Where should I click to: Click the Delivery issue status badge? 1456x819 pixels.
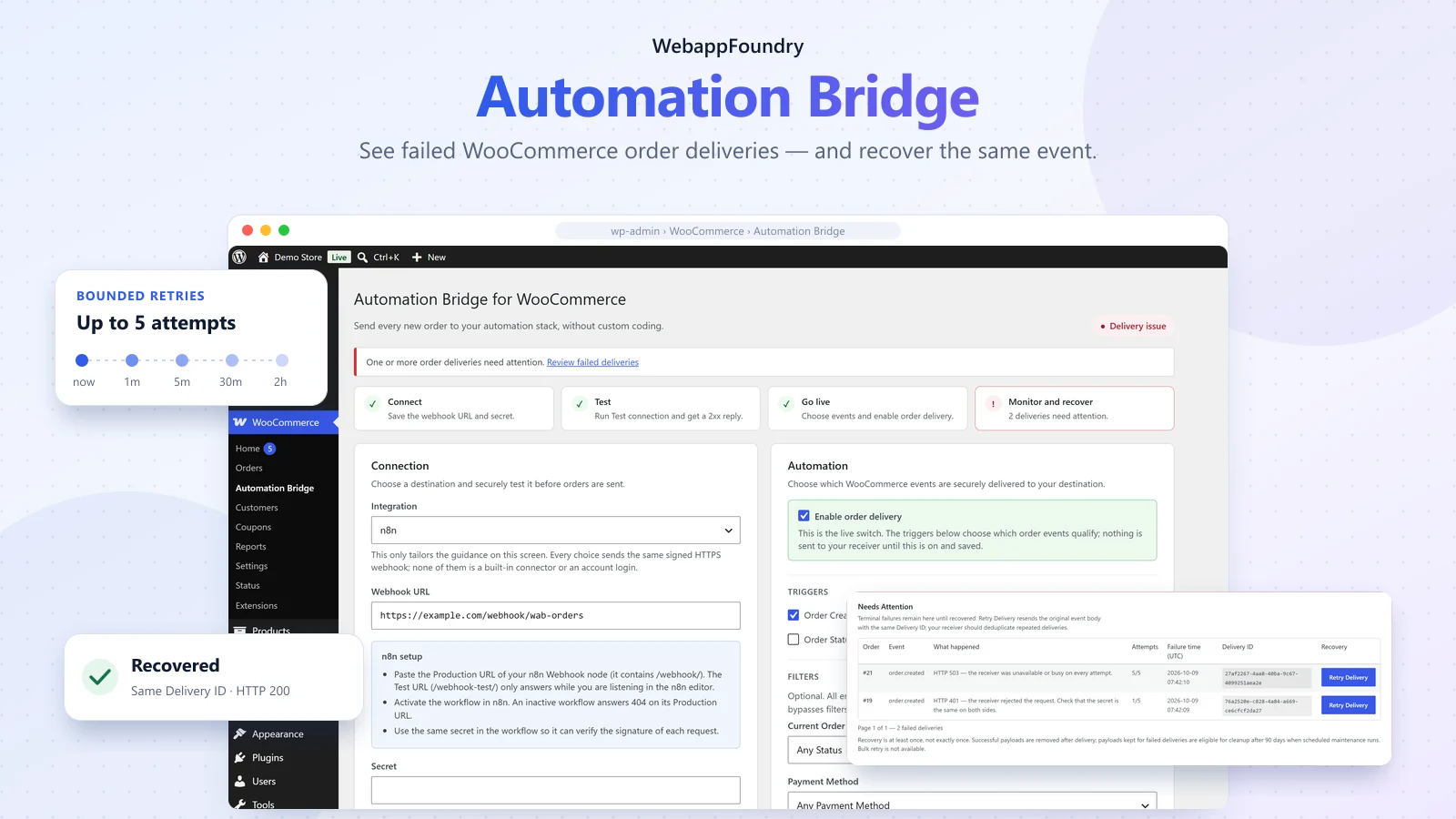point(1133,326)
